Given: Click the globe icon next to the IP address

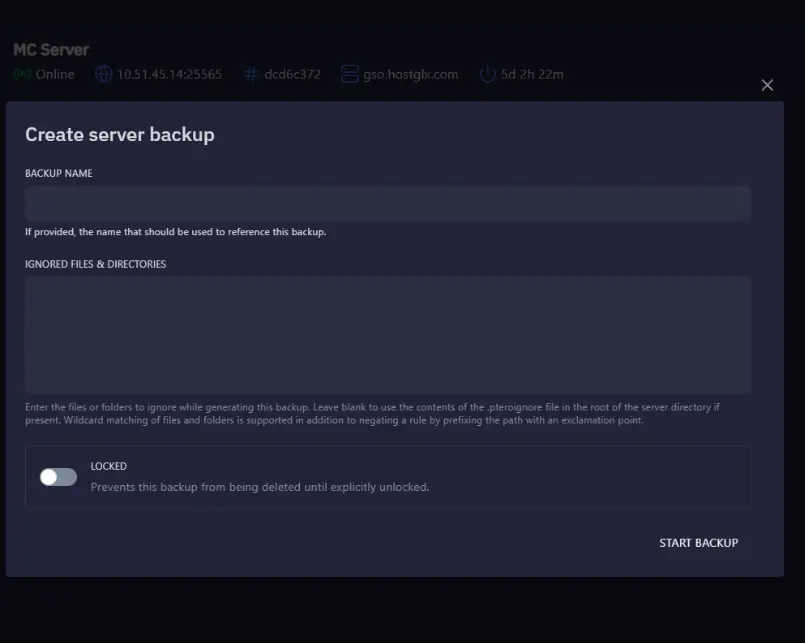Looking at the screenshot, I should pos(103,74).
